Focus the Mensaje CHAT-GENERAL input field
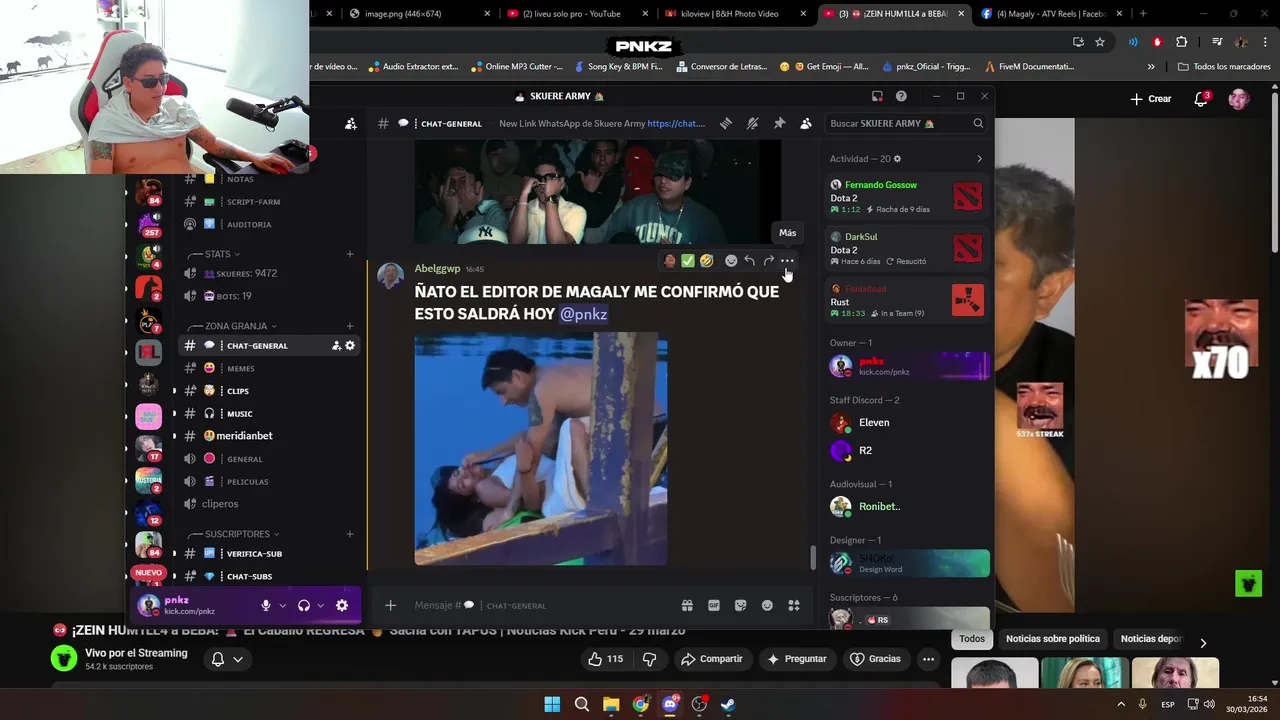 (x=540, y=605)
